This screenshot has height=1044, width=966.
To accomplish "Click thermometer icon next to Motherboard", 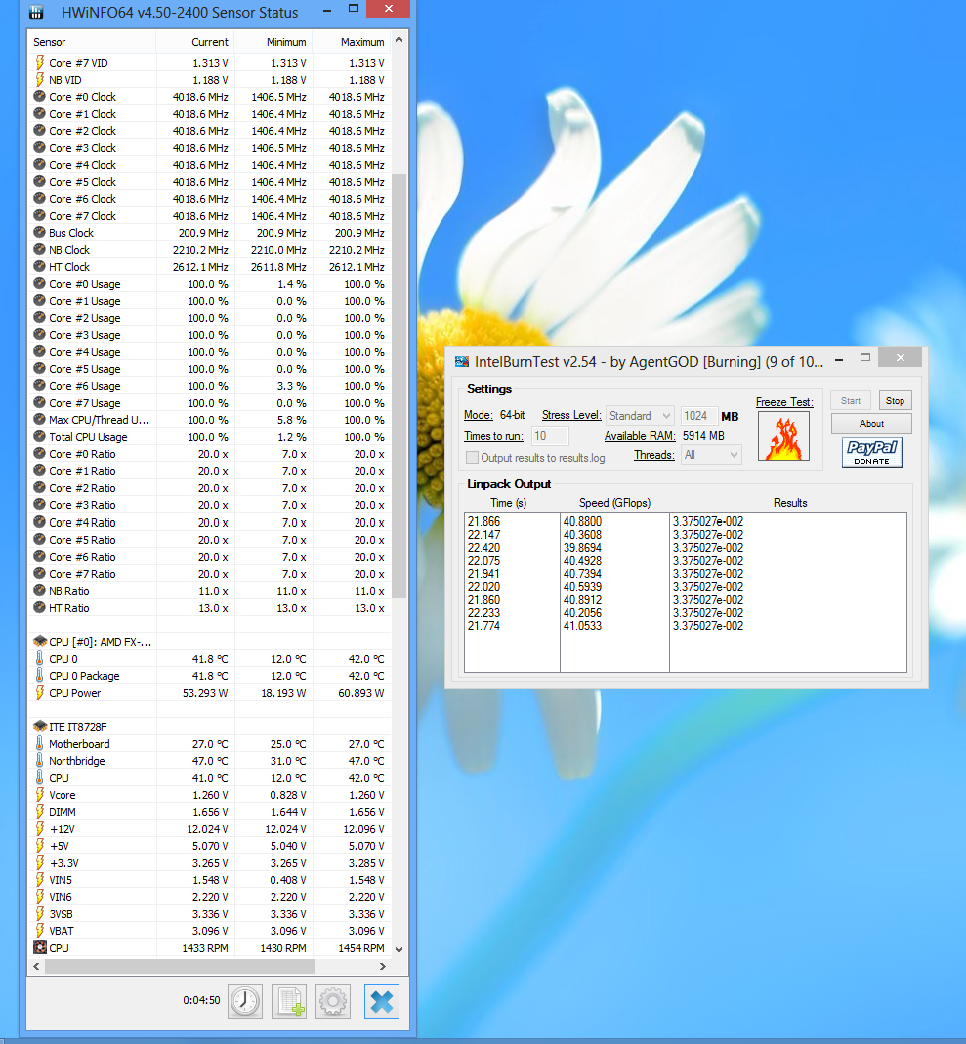I will (x=40, y=744).
